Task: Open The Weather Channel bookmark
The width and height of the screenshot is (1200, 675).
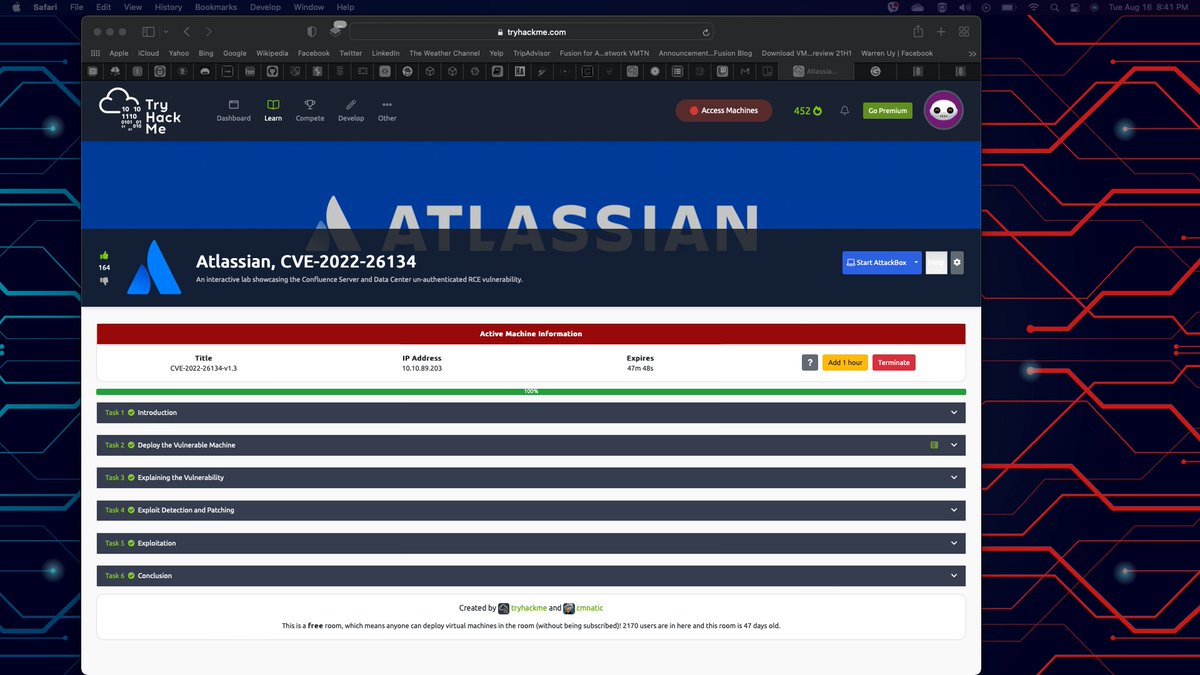Action: tap(444, 53)
